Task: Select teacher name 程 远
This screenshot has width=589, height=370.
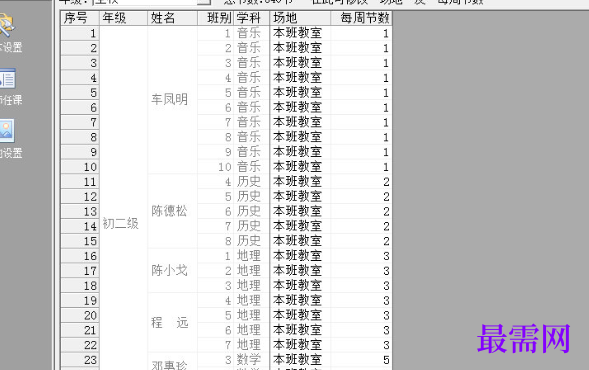Action: [x=172, y=322]
